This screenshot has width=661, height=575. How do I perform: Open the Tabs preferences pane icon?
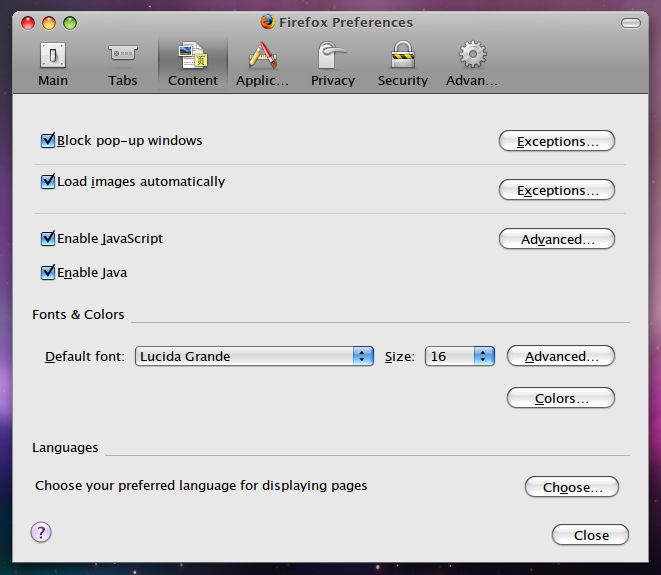point(123,55)
